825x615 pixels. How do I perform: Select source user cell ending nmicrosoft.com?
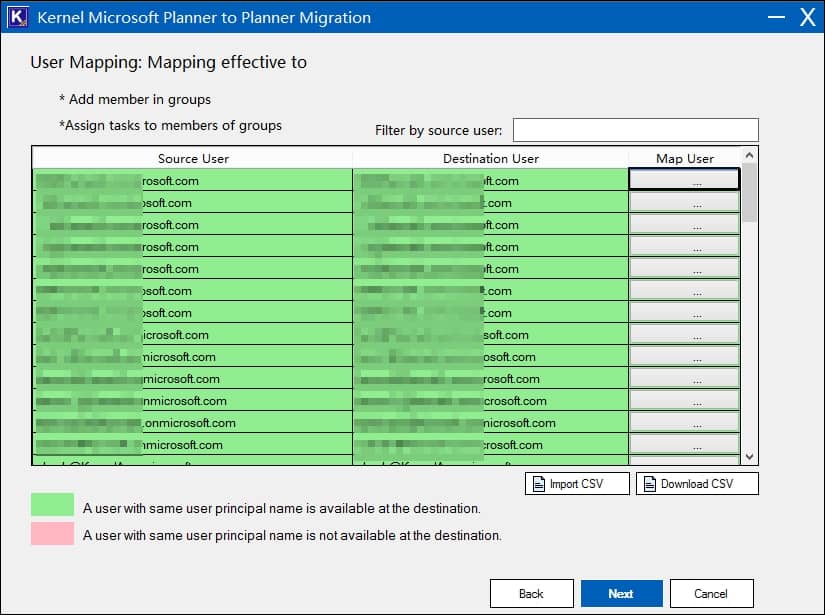[x=193, y=400]
